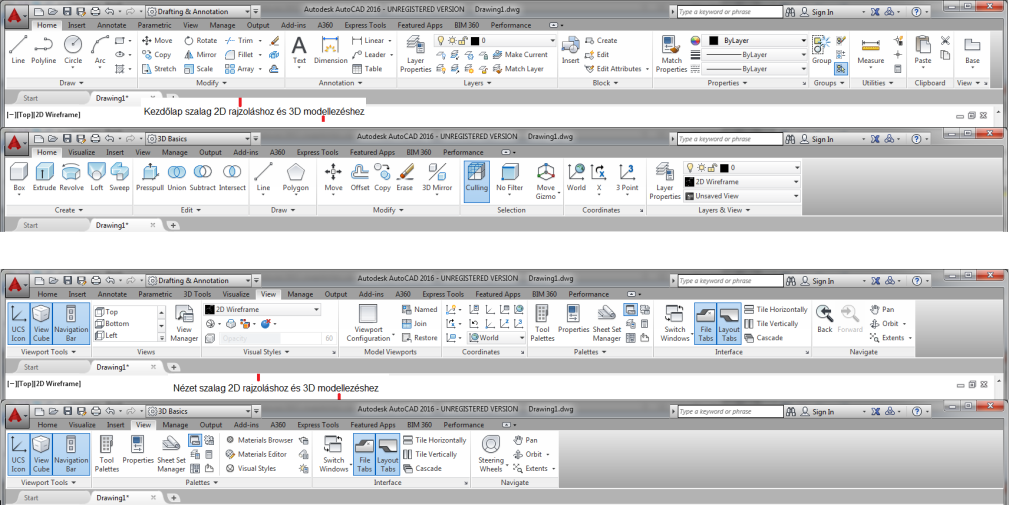Screen dimensions: 1009x505
Task: Click the Opacity slider in Visual Styles
Action: 270,338
